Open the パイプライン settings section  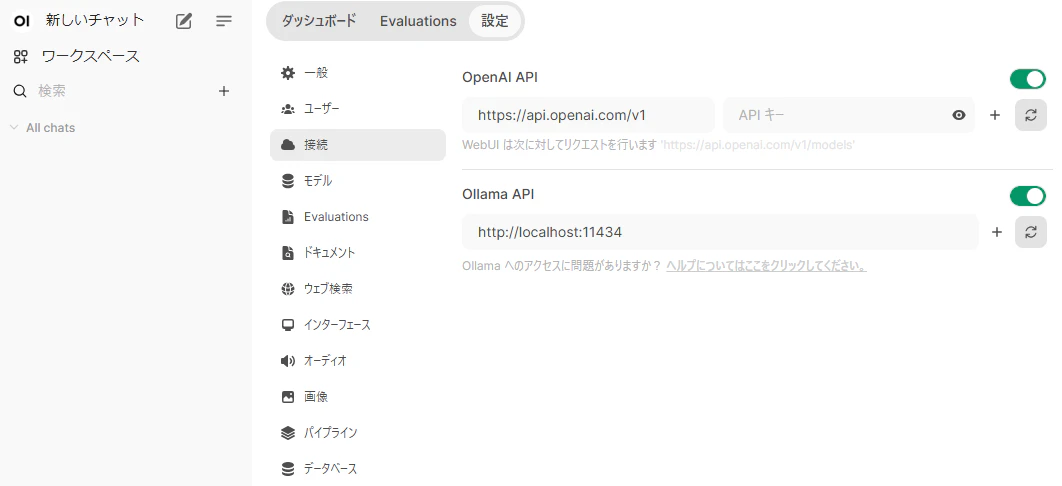click(358, 433)
